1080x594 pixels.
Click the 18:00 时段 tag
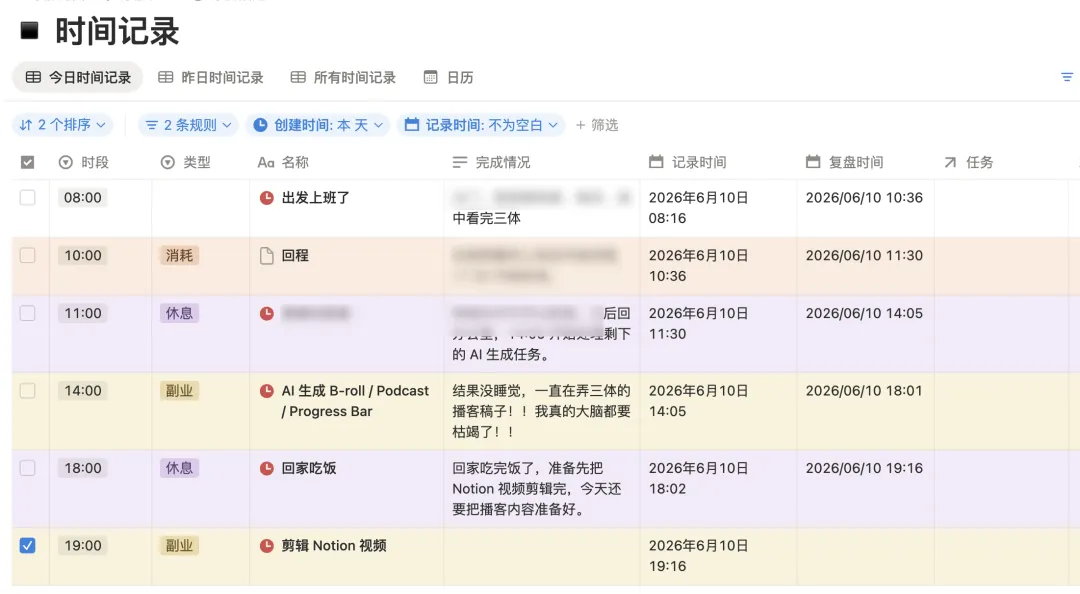pos(83,468)
